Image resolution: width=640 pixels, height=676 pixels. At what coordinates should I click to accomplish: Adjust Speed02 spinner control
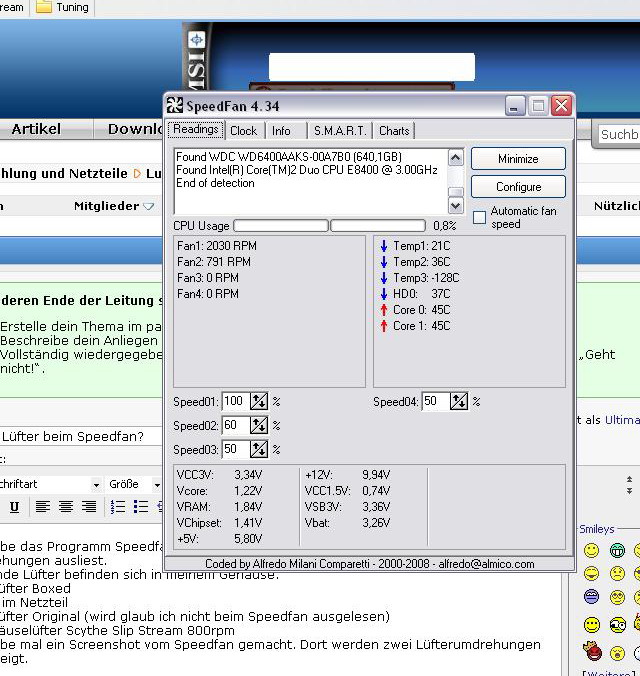[259, 426]
